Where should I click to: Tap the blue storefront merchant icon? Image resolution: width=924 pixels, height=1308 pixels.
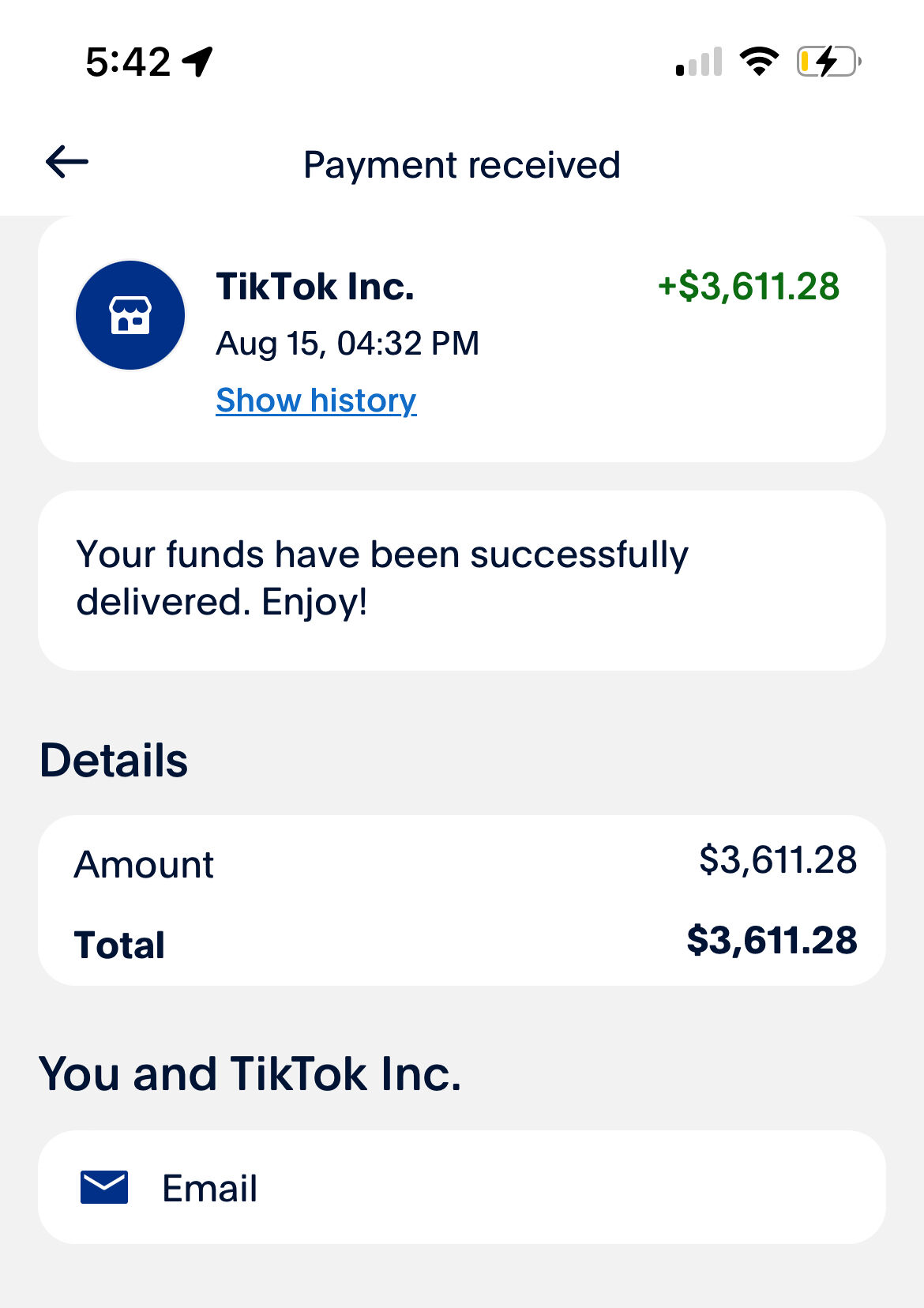(130, 315)
